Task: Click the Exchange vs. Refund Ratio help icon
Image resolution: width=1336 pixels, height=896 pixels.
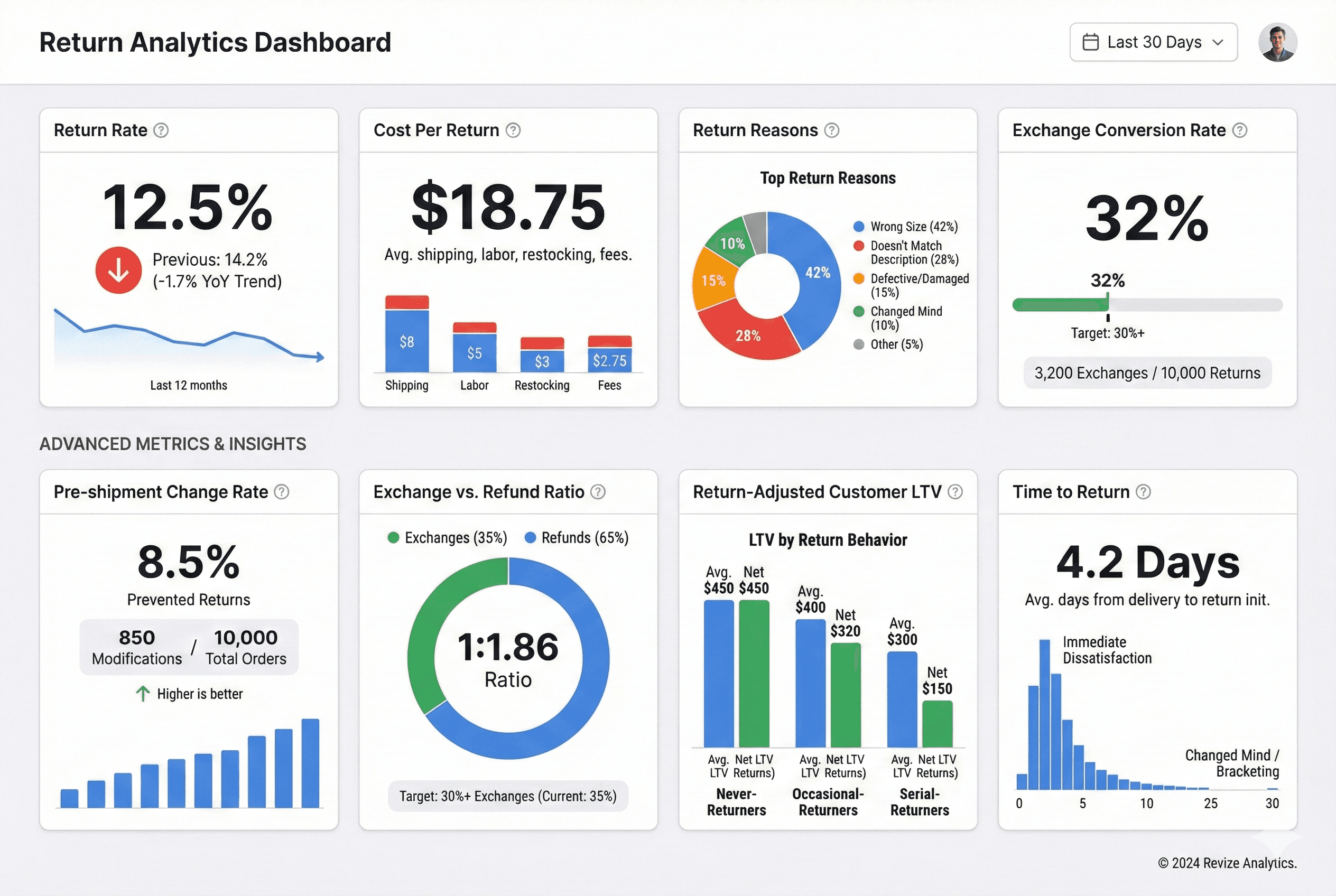Action: coord(598,491)
